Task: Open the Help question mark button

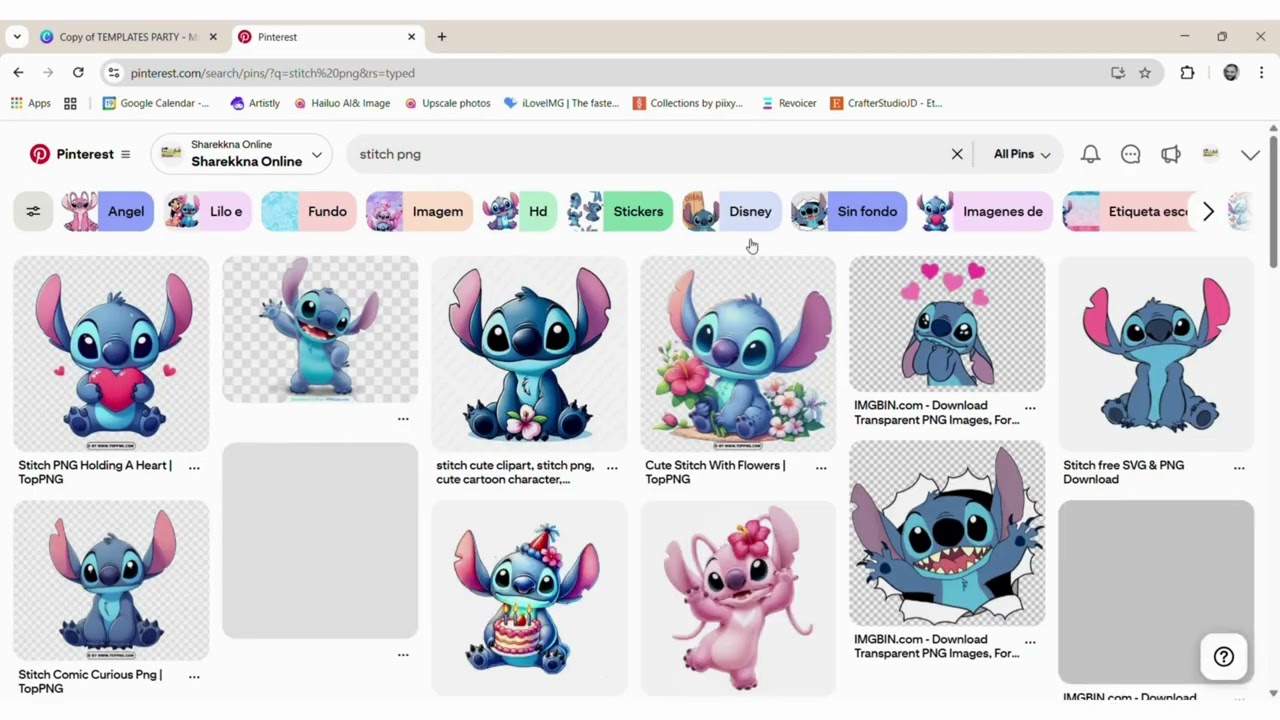Action: 1223,657
